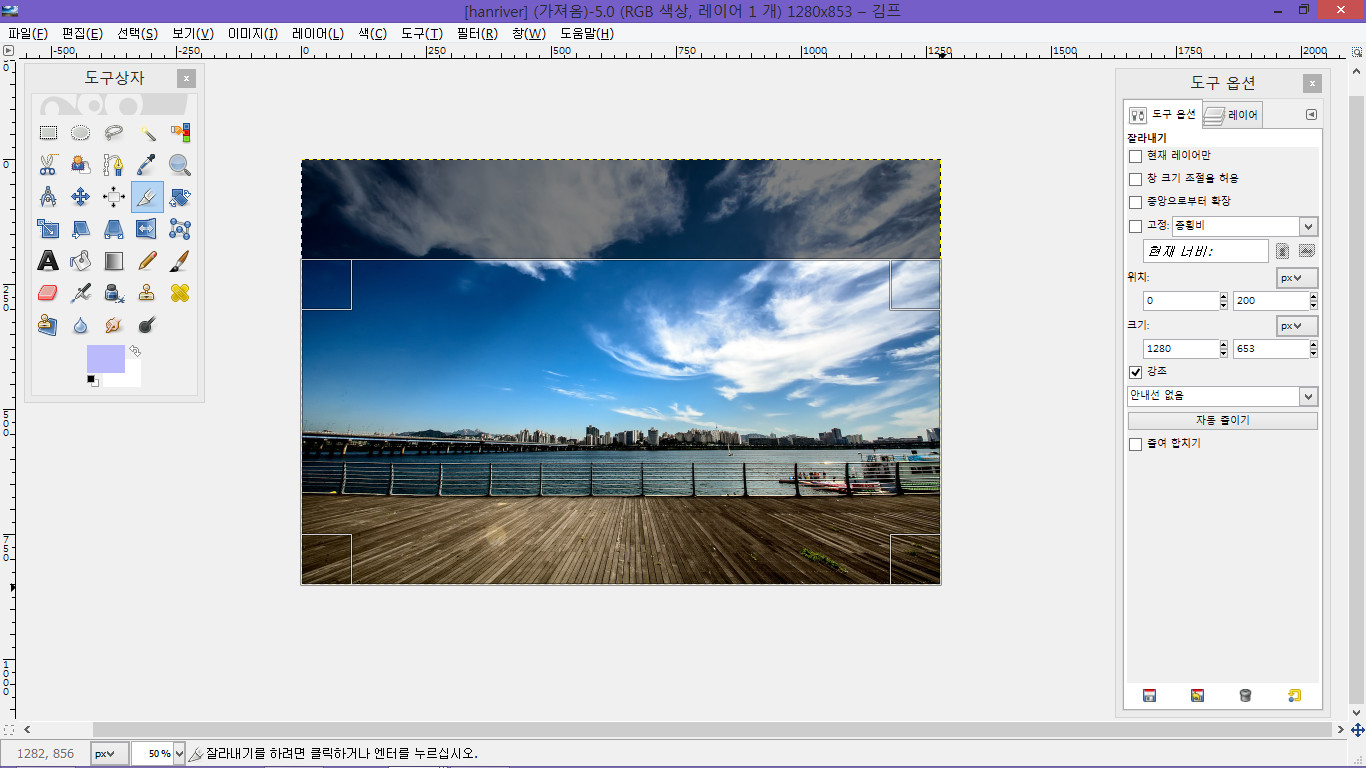
Task: Open the 종횡비 fixed-mode dropdown
Action: click(x=1244, y=227)
